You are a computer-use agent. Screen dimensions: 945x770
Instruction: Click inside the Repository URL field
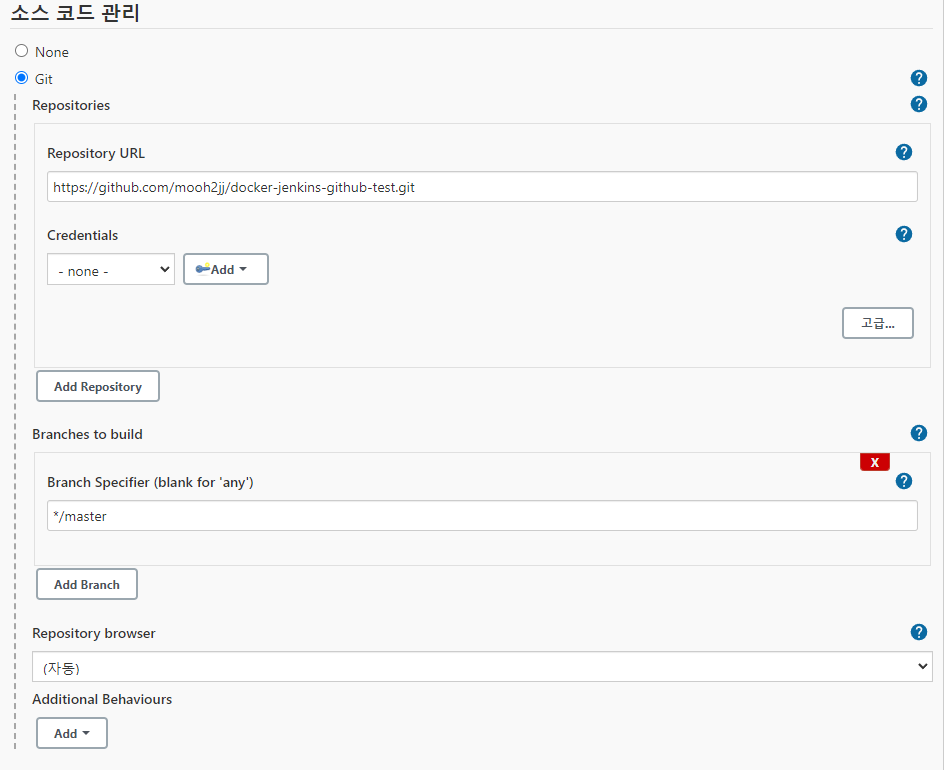click(482, 186)
